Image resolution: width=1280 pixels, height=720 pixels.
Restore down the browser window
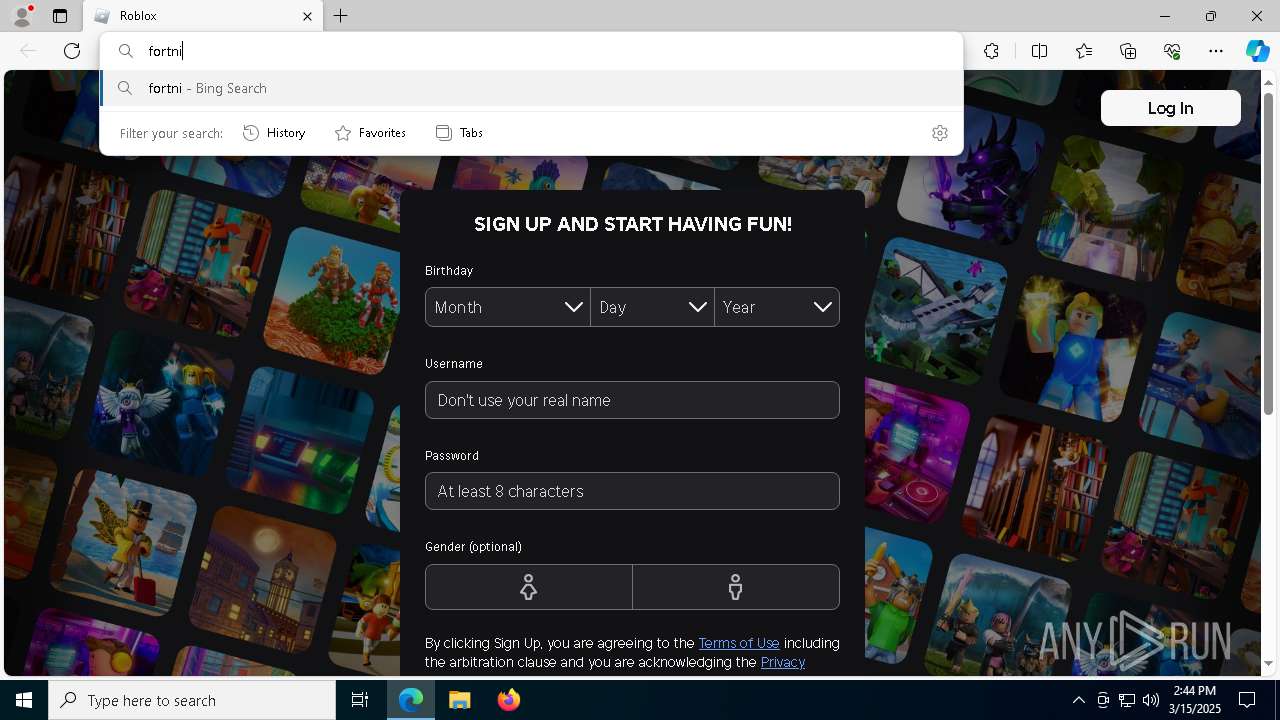pyautogui.click(x=1211, y=16)
